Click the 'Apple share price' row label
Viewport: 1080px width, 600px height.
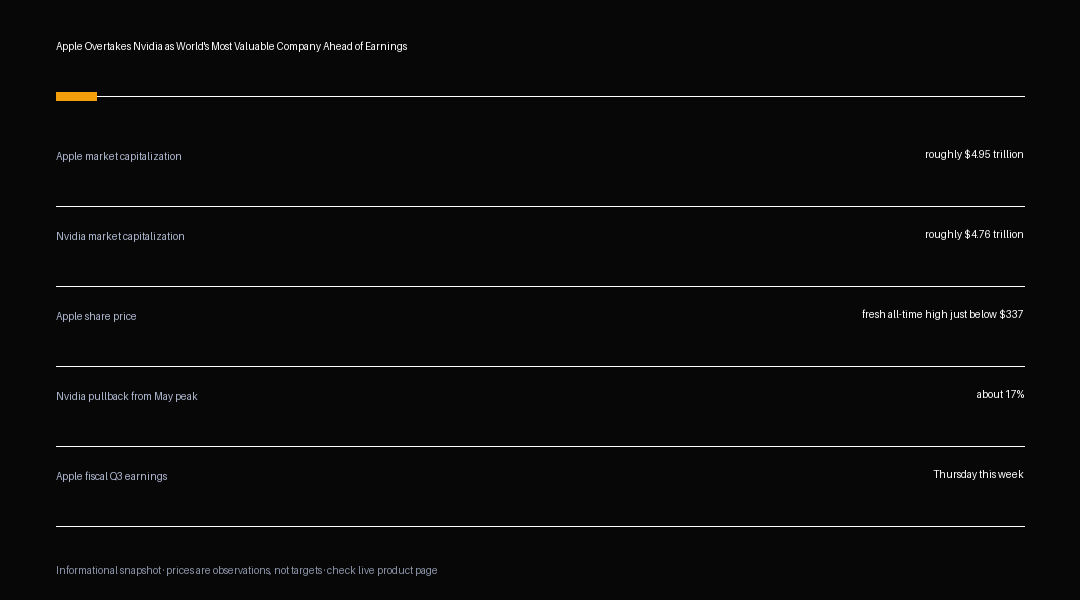pyautogui.click(x=96, y=316)
